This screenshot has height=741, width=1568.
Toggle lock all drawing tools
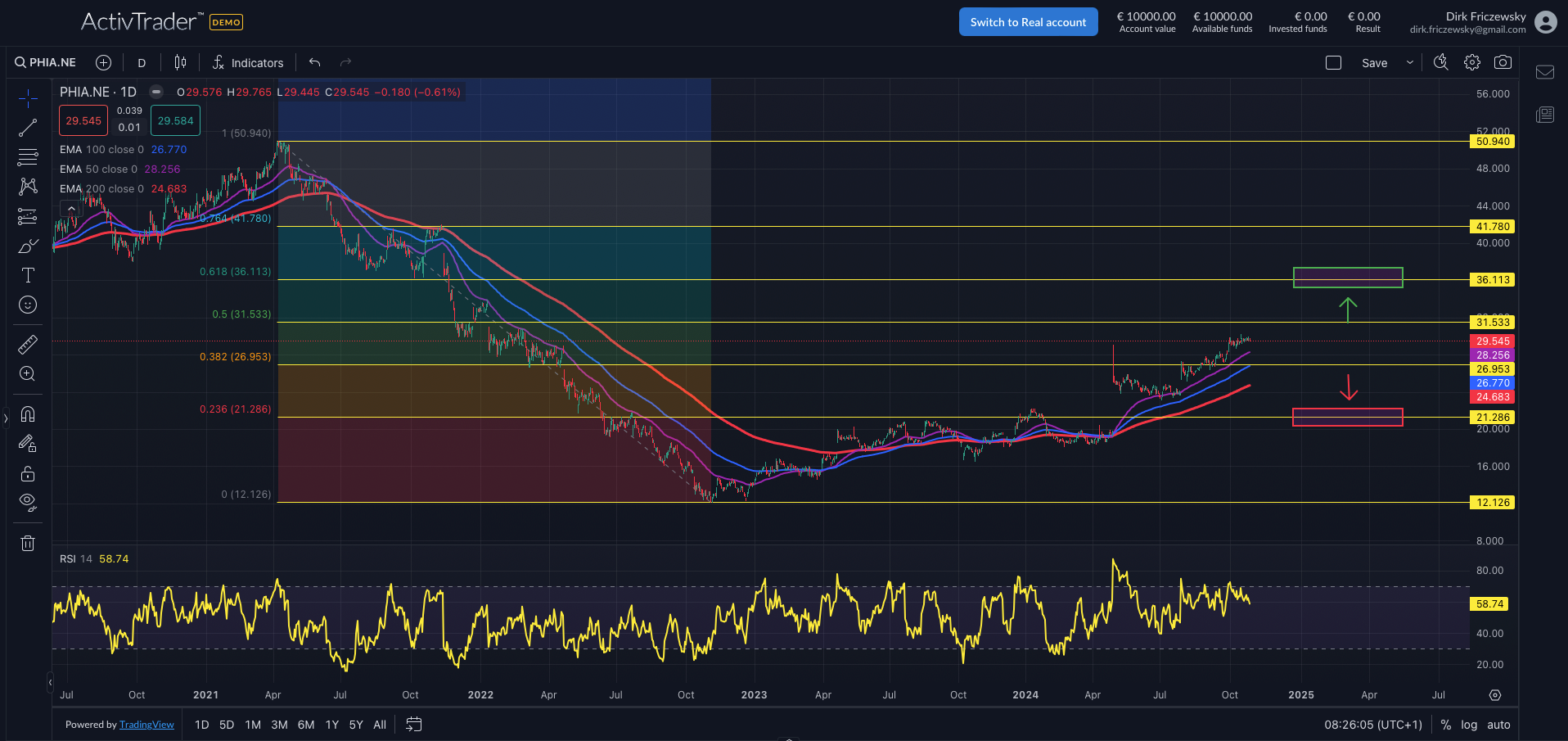pos(28,474)
